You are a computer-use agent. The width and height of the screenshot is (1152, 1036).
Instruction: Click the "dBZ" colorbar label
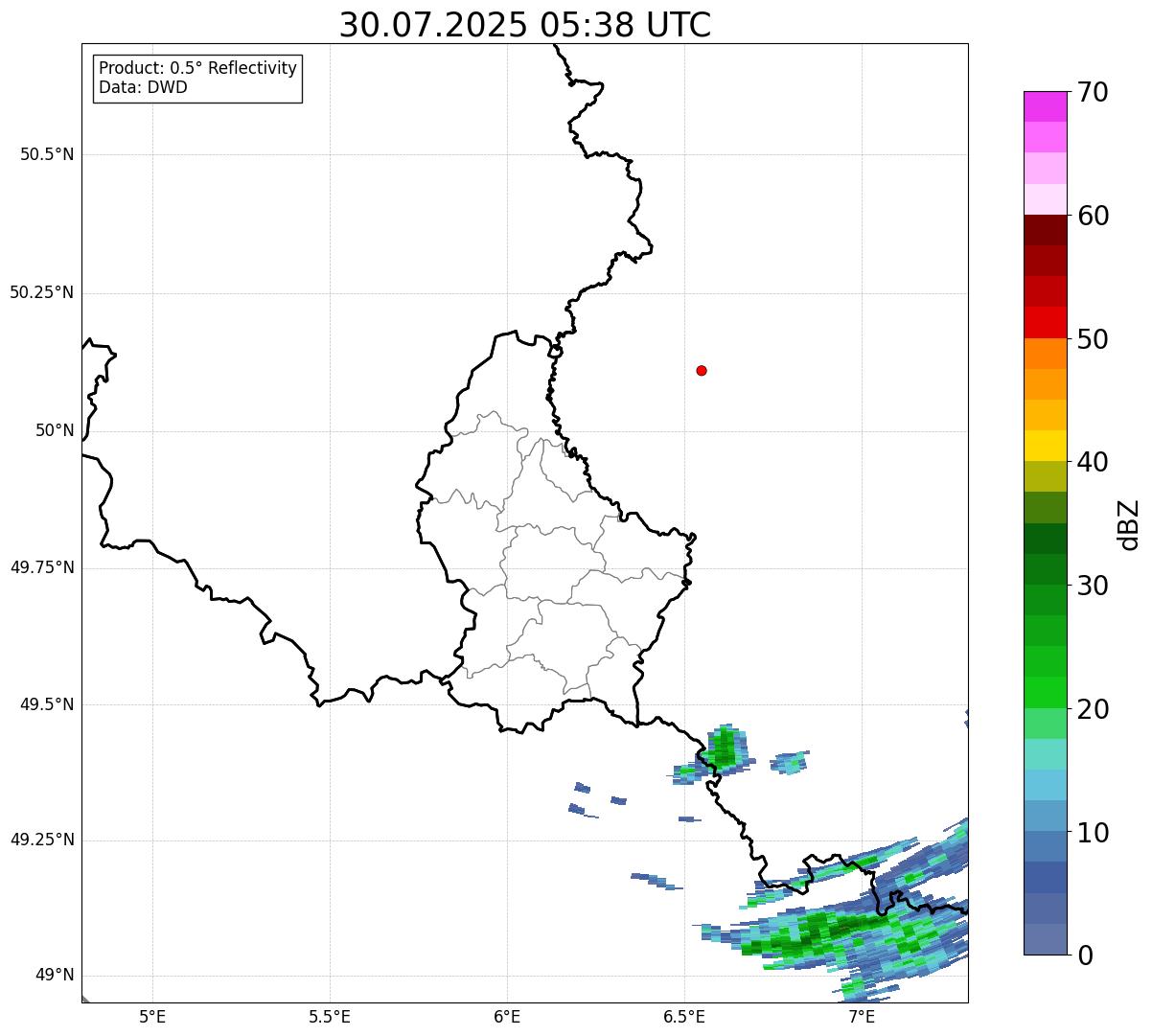pos(1129,523)
